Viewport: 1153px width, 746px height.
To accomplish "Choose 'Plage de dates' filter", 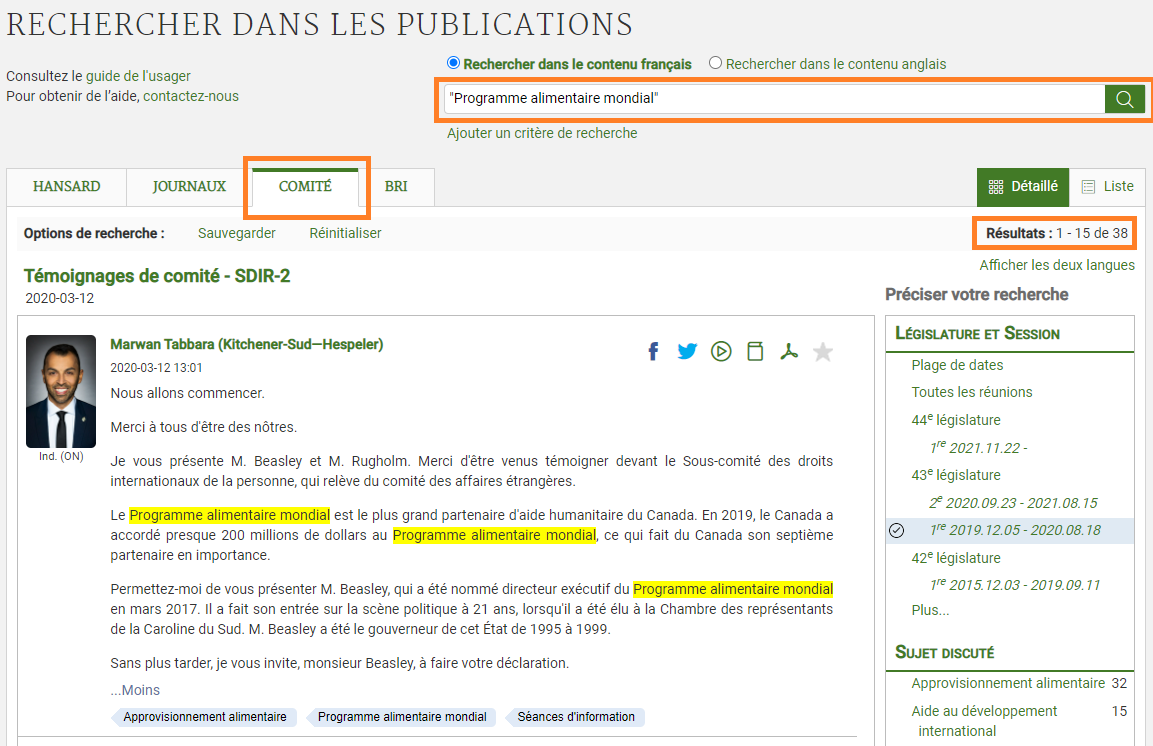I will pos(957,365).
